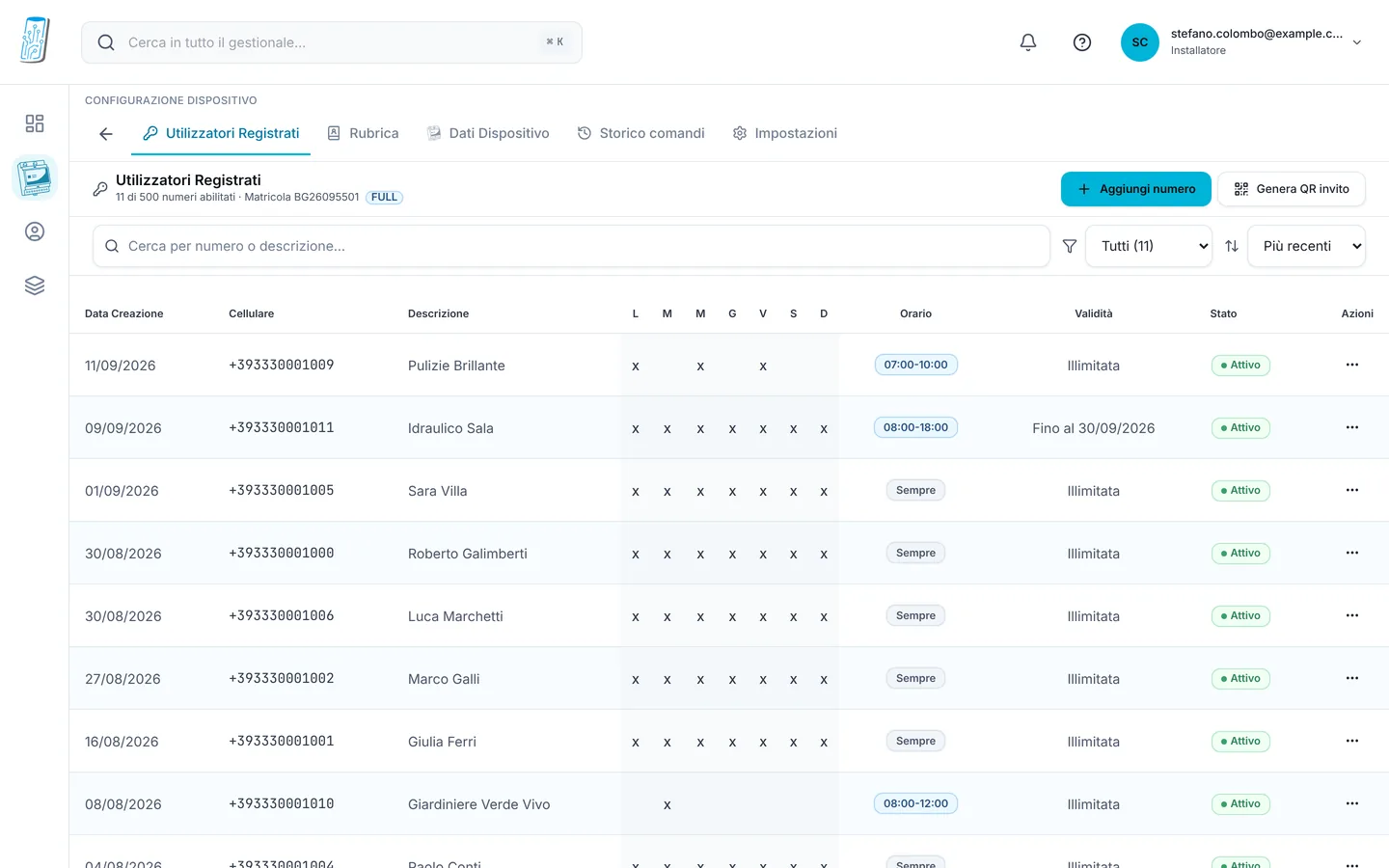Image resolution: width=1389 pixels, height=868 pixels.
Task: Open the dashboard grid icon in sidebar
Action: (x=35, y=123)
